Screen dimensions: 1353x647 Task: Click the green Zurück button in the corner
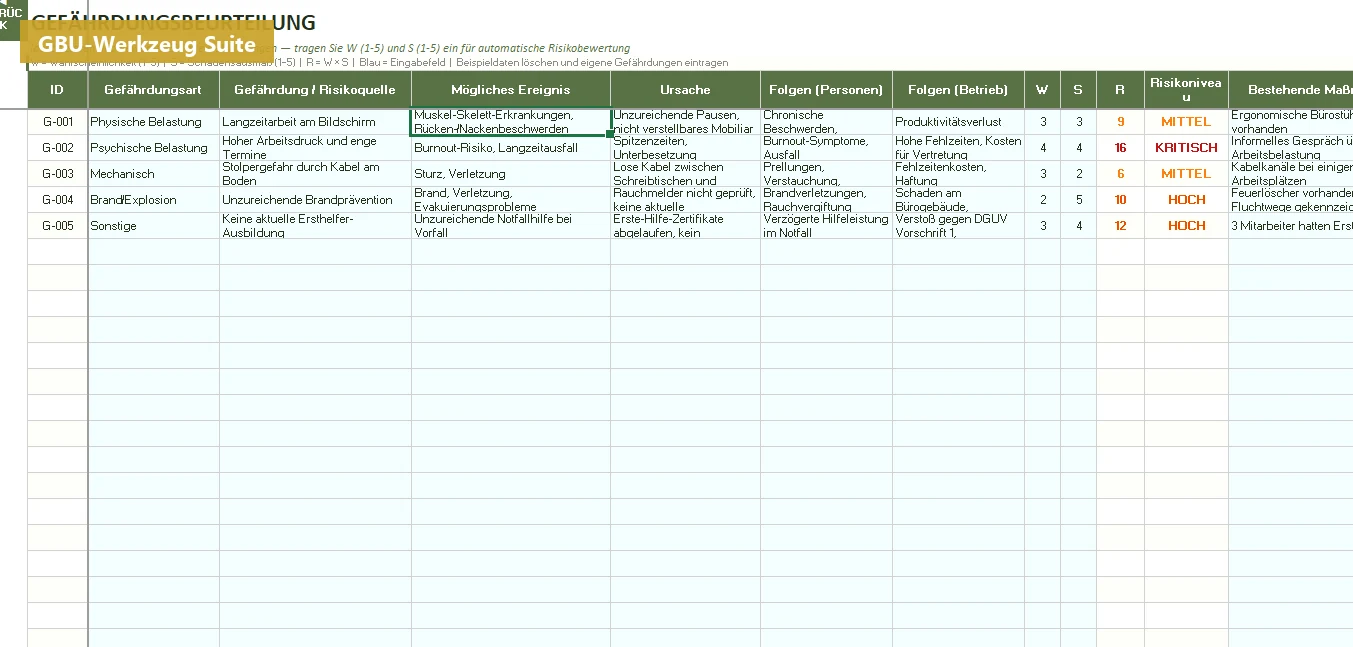tap(12, 20)
